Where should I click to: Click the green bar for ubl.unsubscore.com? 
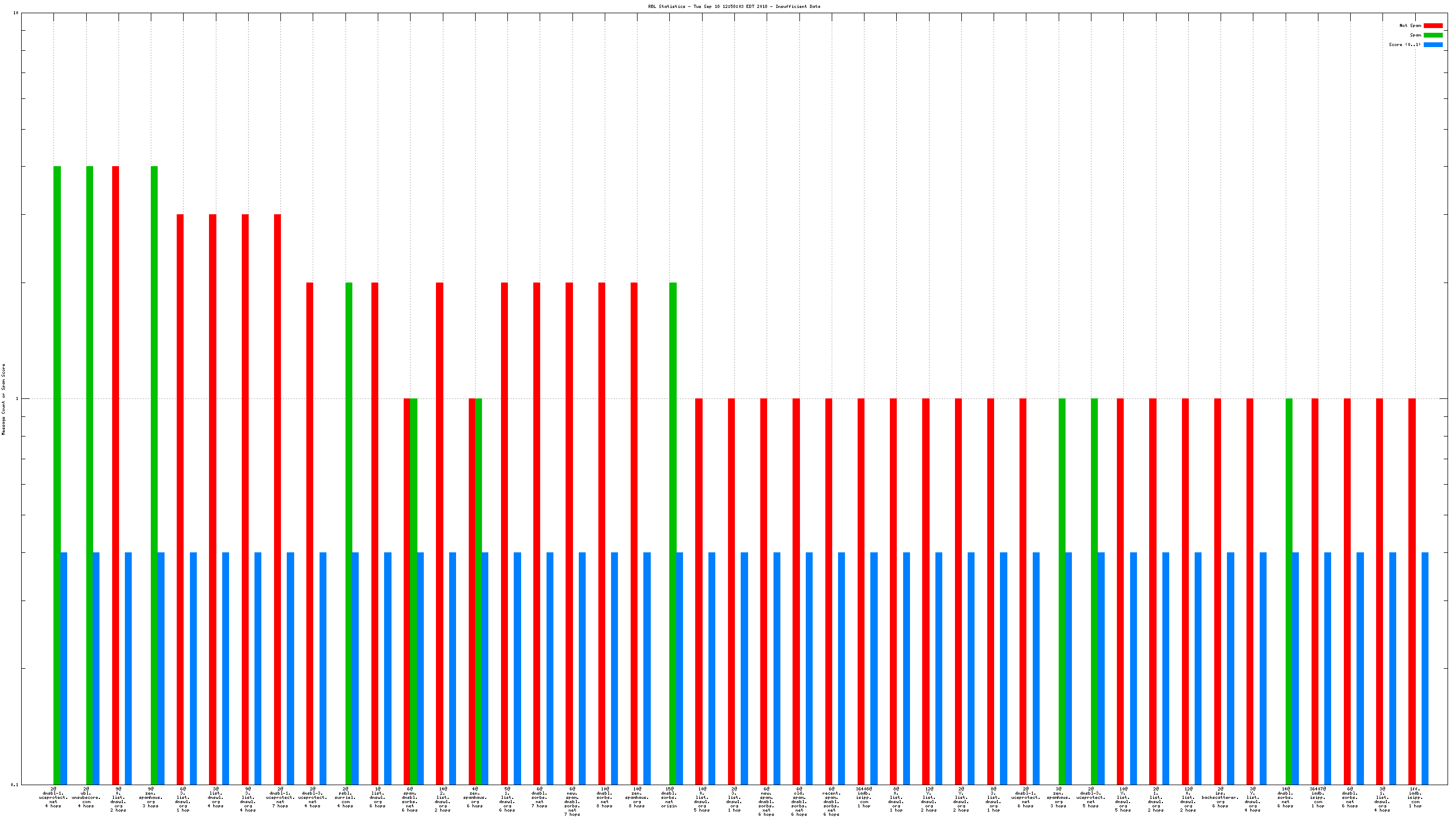(x=89, y=475)
